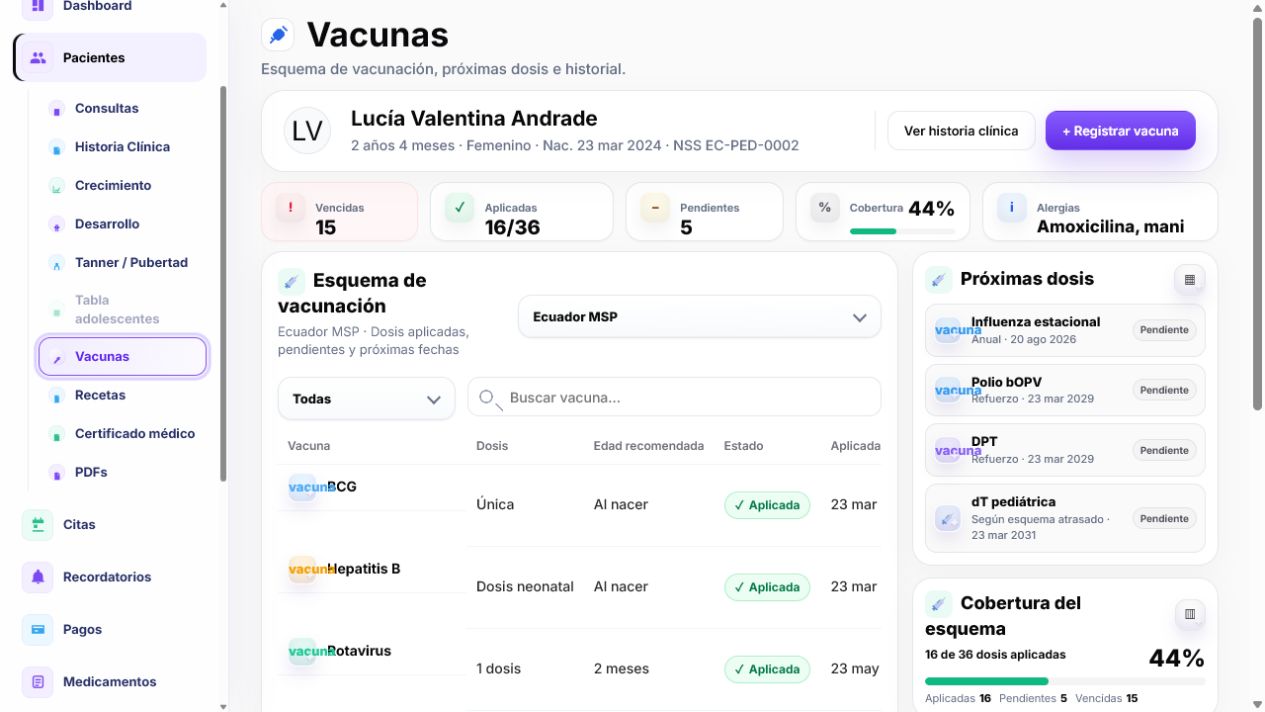Click the Crecimiento chart icon
1265x712 pixels.
coord(57,186)
